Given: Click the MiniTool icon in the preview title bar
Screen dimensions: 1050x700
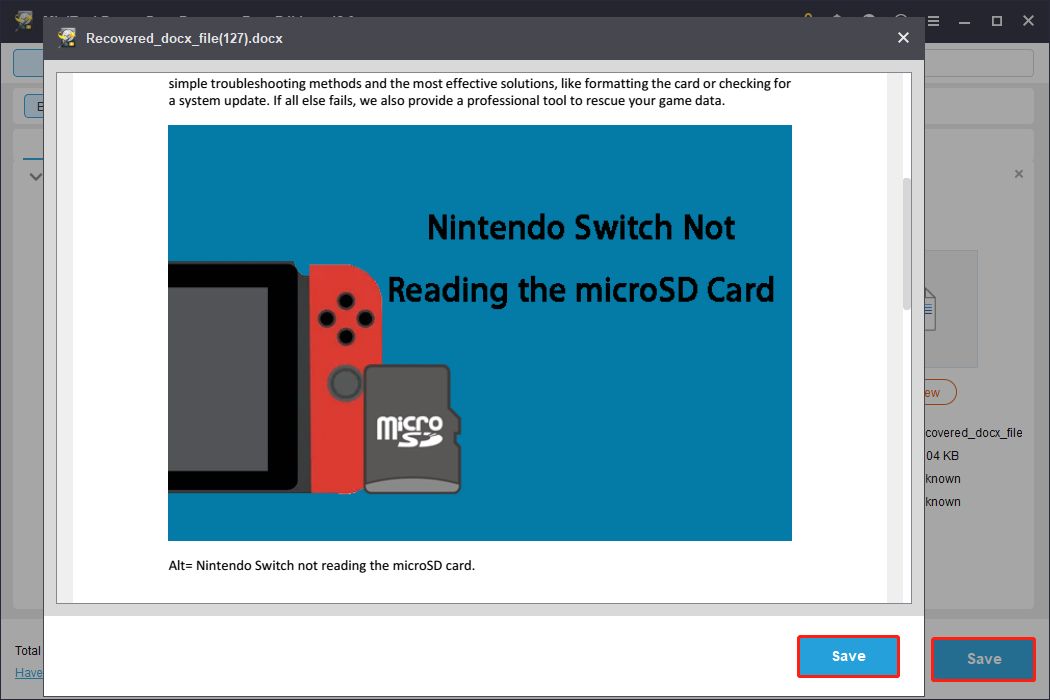Looking at the screenshot, I should coord(66,38).
